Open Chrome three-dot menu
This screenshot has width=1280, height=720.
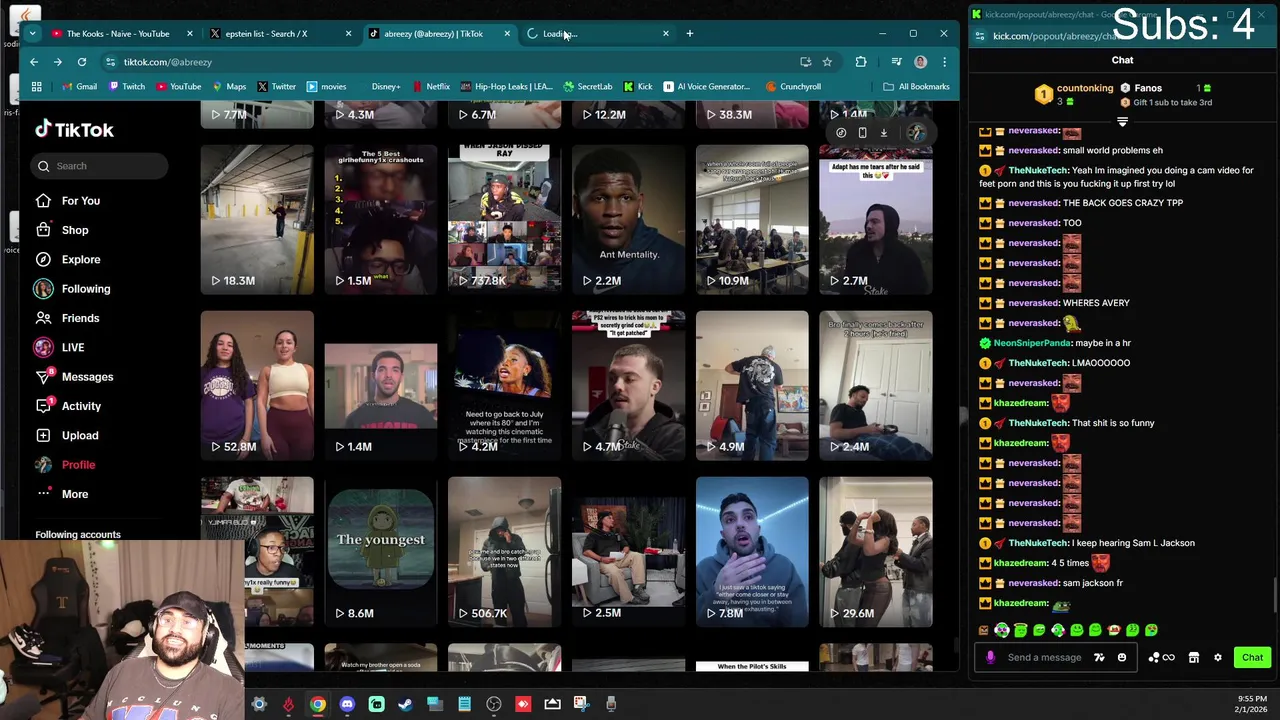click(x=944, y=62)
